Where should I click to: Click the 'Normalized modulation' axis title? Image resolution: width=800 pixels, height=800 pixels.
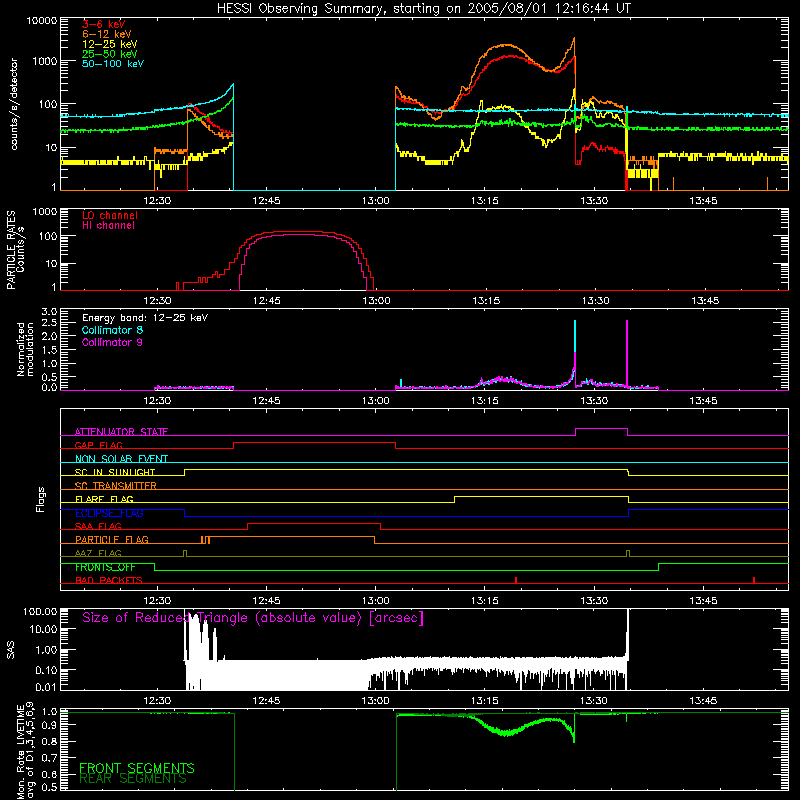24,349
